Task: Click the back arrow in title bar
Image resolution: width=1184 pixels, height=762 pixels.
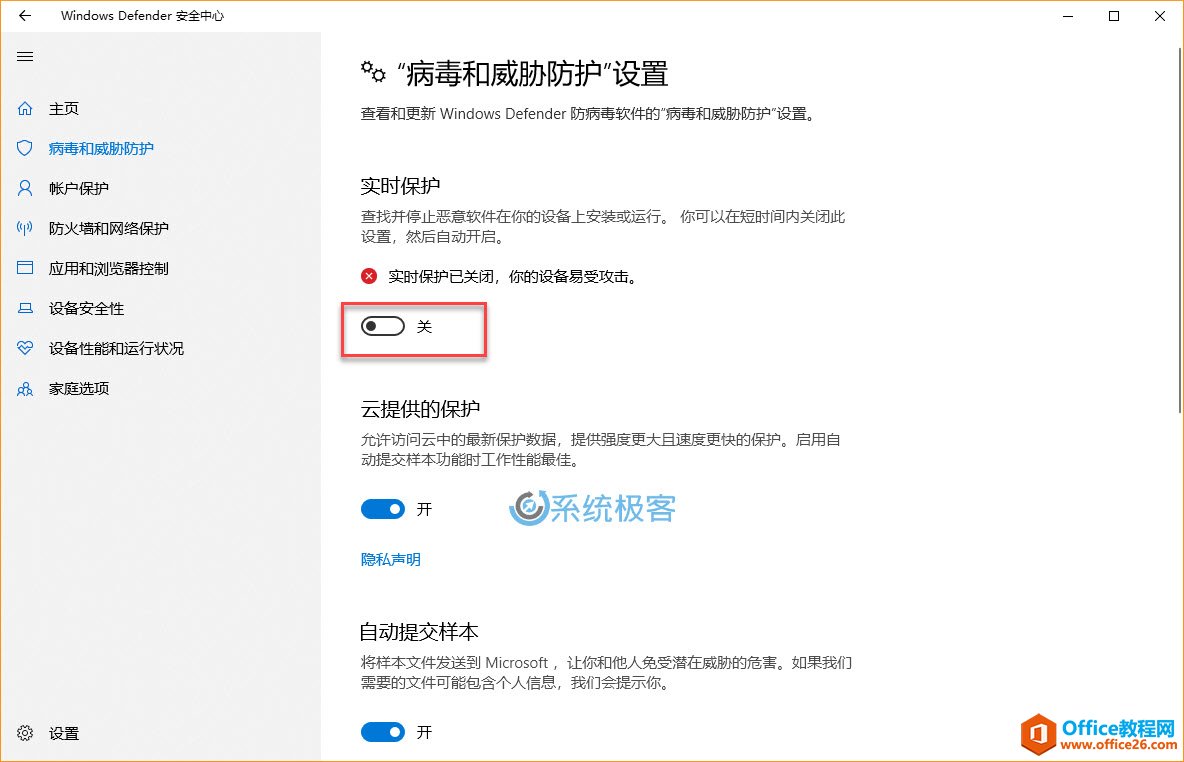Action: 25,15
